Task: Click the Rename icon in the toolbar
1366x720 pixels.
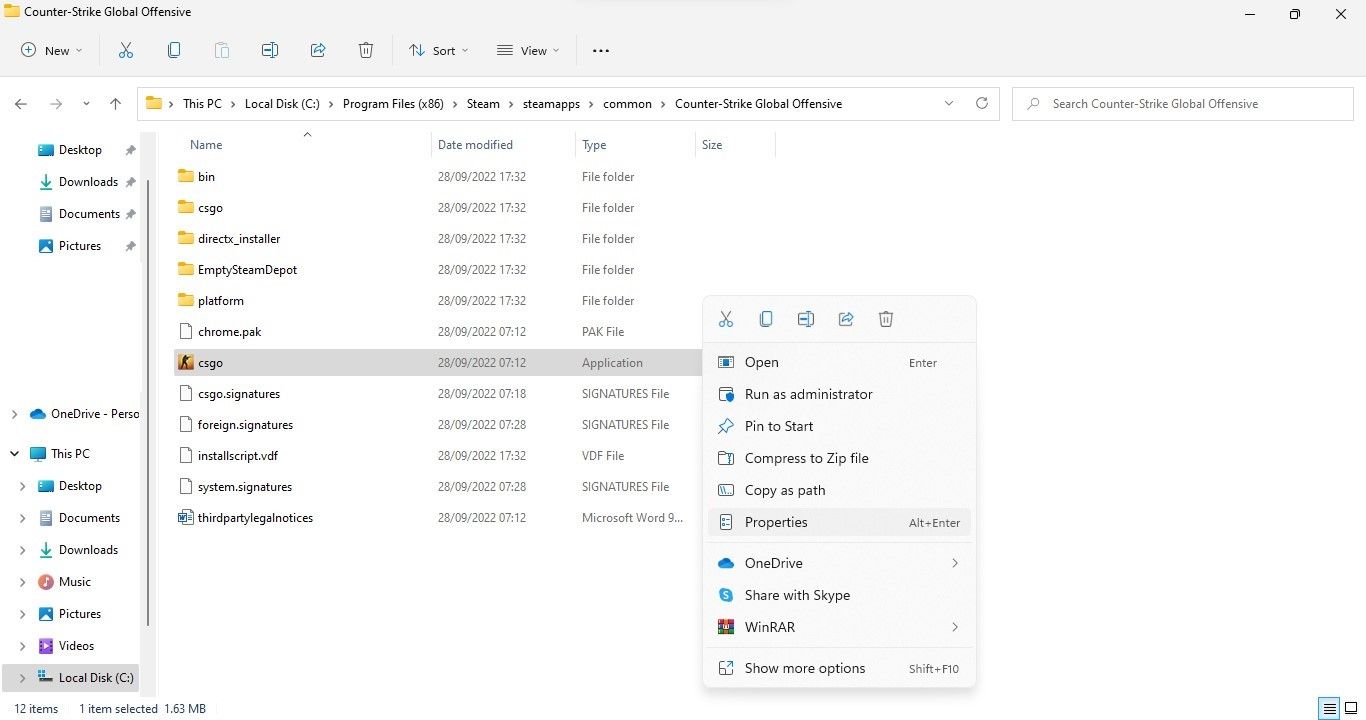Action: click(270, 50)
